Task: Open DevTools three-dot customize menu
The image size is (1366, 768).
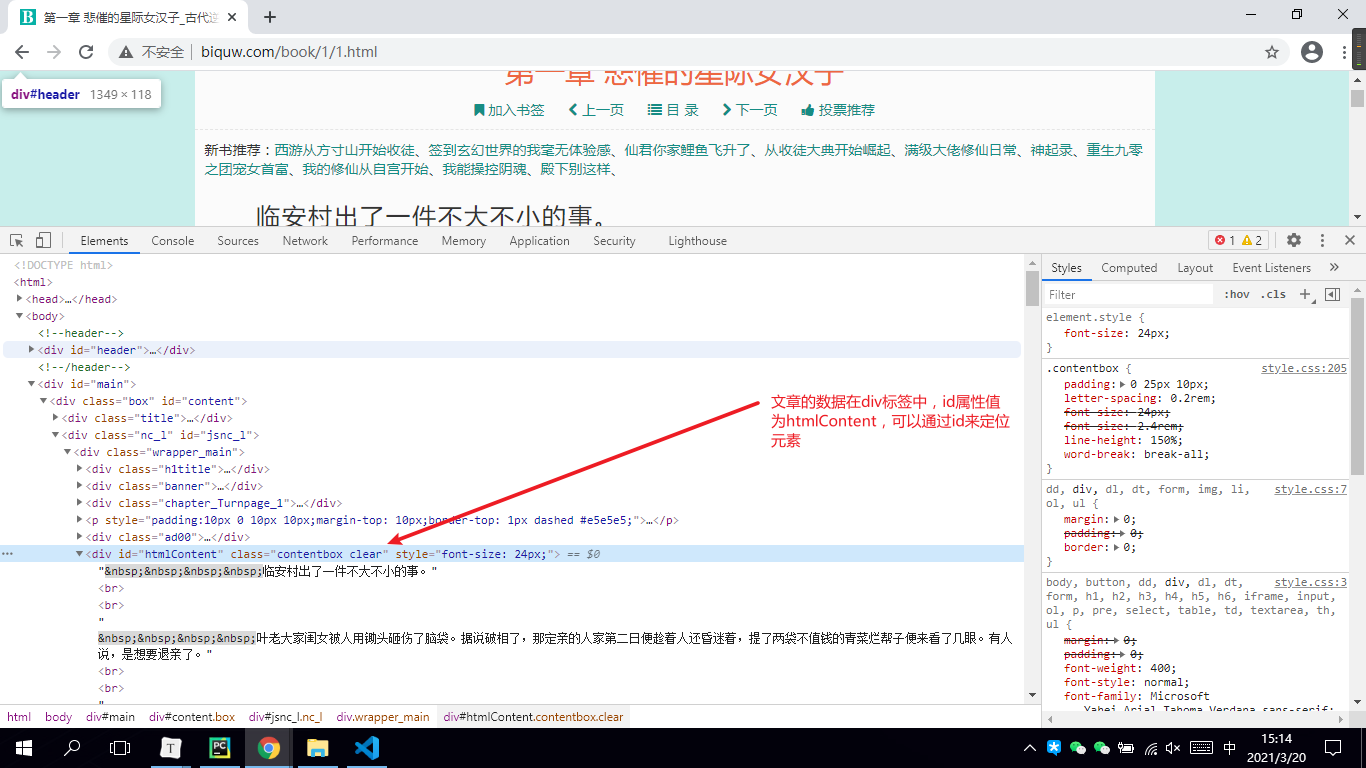Action: [x=1322, y=240]
